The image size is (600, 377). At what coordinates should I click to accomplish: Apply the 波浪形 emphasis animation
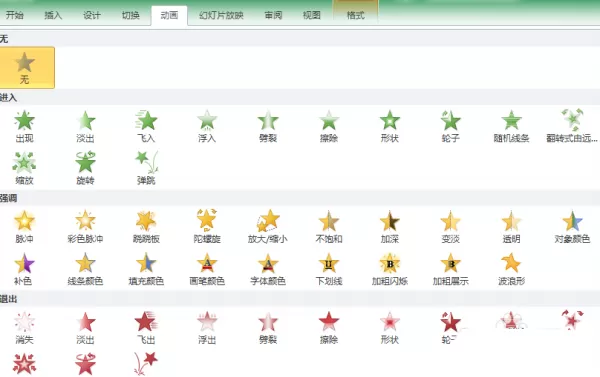[x=511, y=269]
